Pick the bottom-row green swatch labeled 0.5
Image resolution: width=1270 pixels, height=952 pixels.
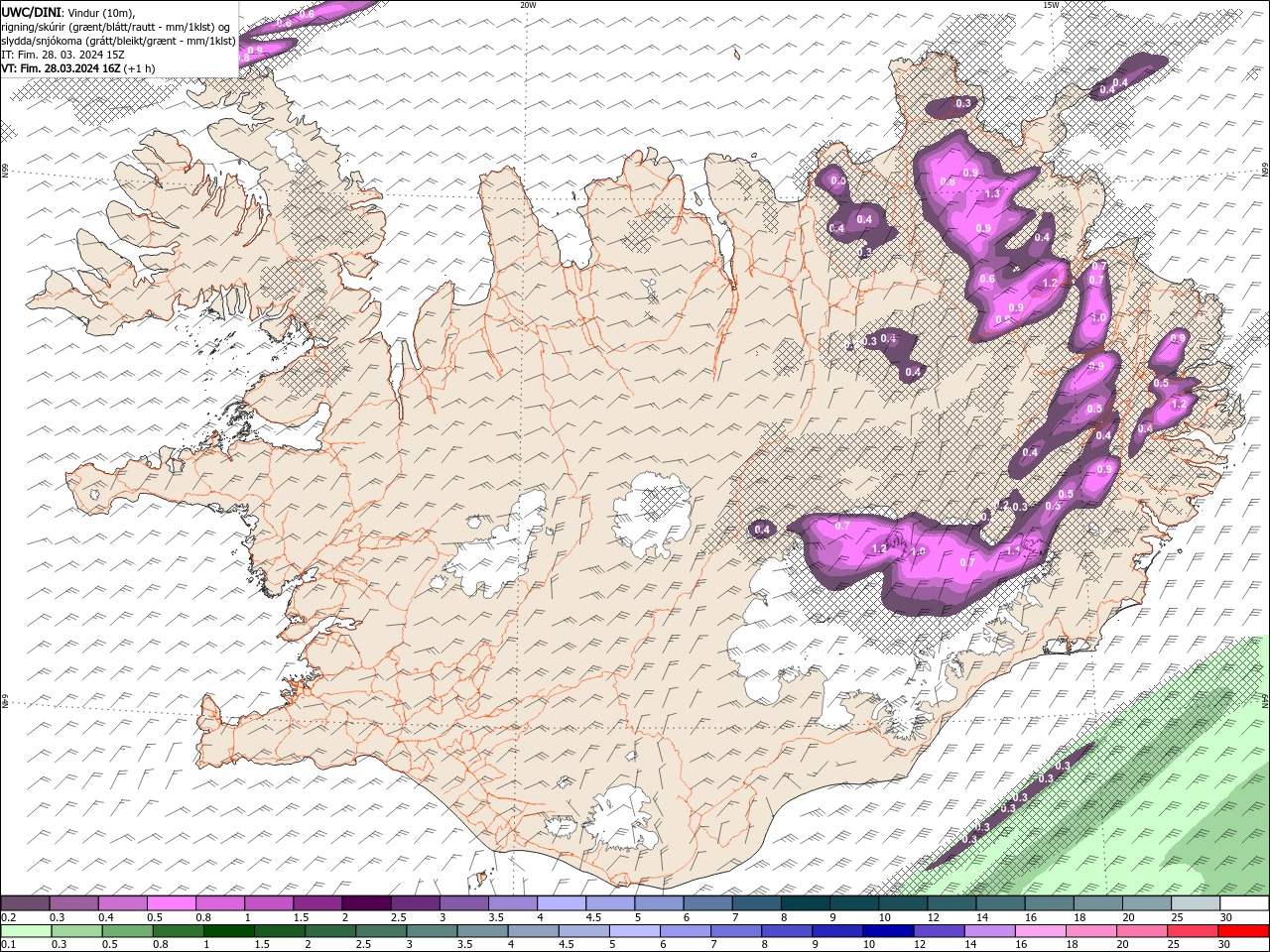pyautogui.click(x=127, y=931)
